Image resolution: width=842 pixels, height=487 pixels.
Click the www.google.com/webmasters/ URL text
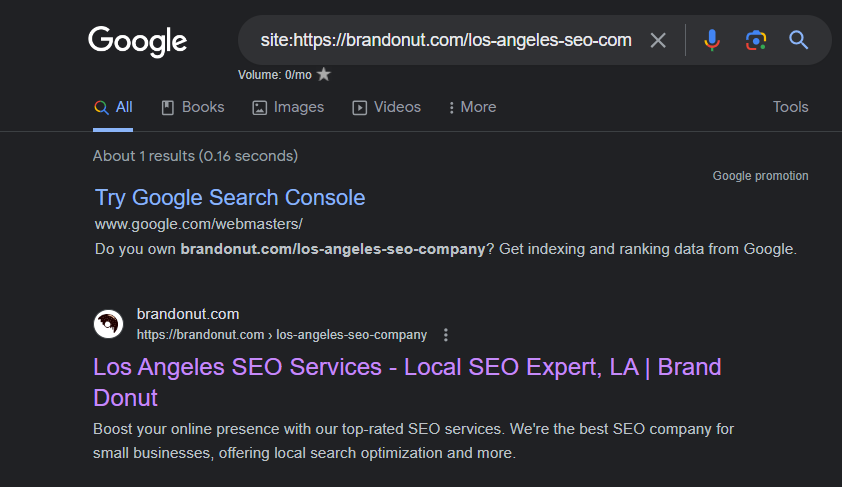(198, 223)
